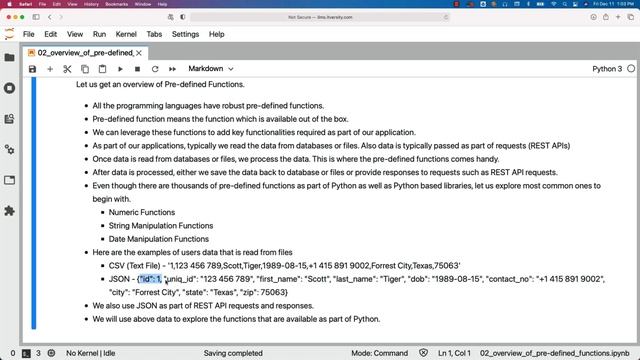Open the File Browser sidebar panel
Screen dimensions: 640x360
tap(9, 58)
